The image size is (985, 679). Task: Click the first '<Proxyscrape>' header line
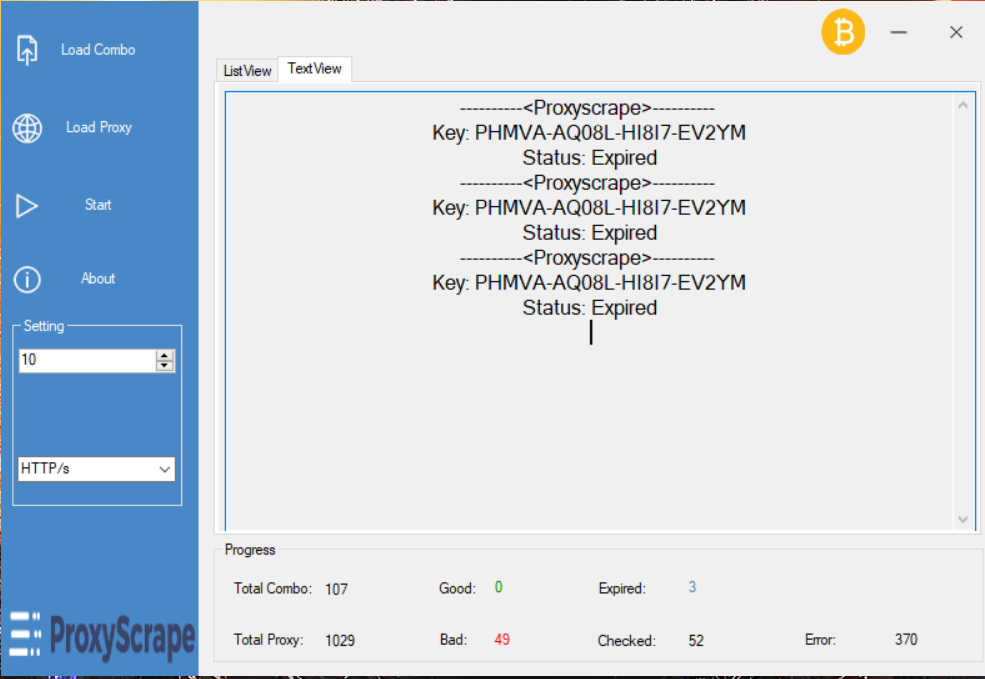tap(587, 108)
